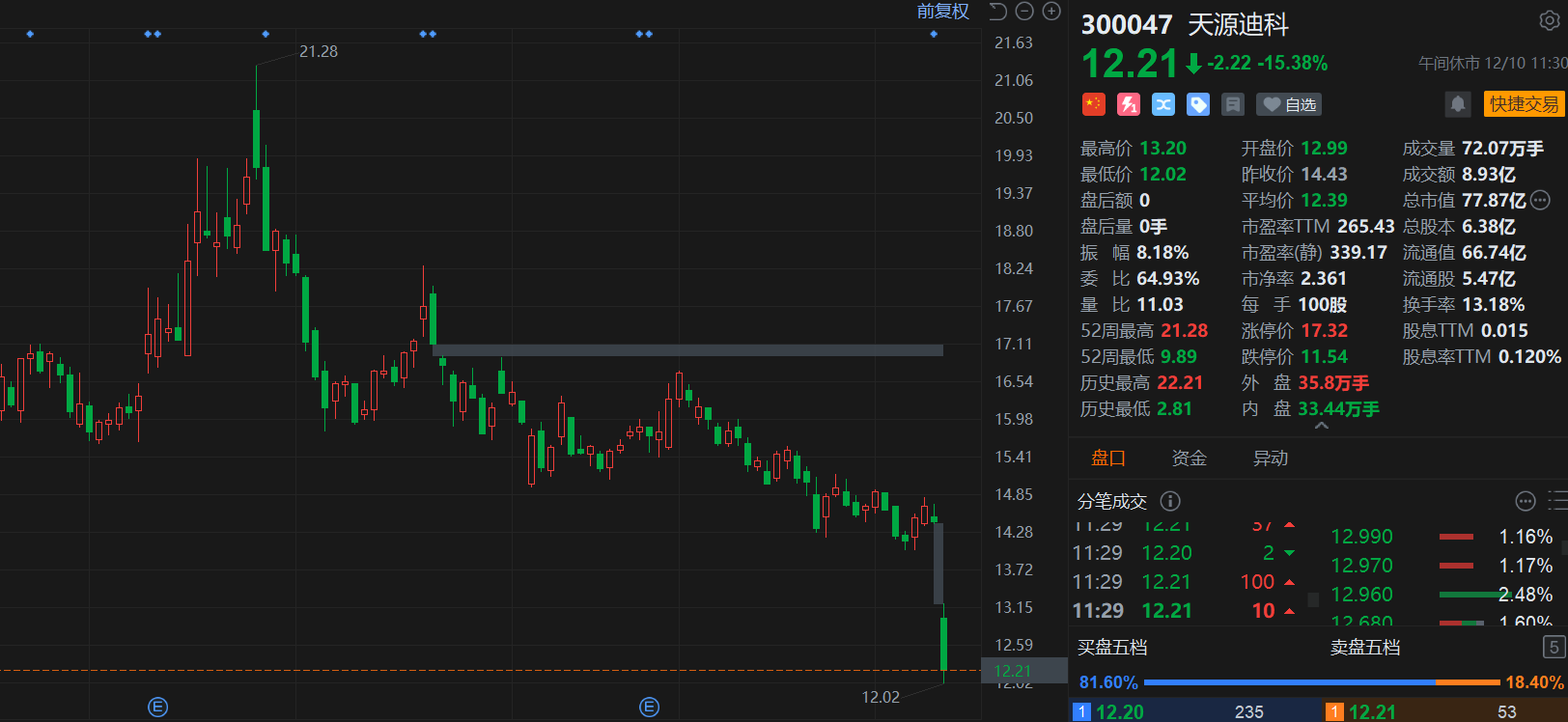
Task: Toggle order book depth level 5
Action: (x=1554, y=647)
